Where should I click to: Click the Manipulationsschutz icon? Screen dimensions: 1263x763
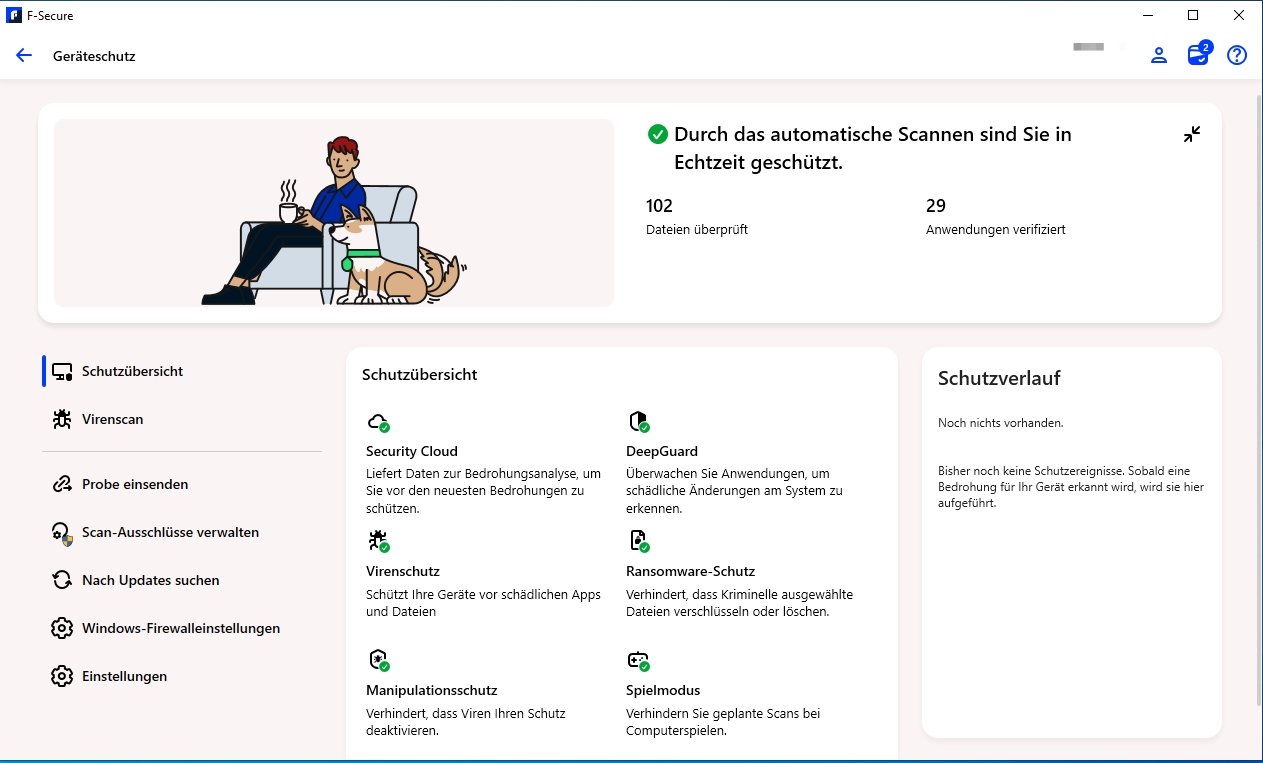tap(378, 660)
